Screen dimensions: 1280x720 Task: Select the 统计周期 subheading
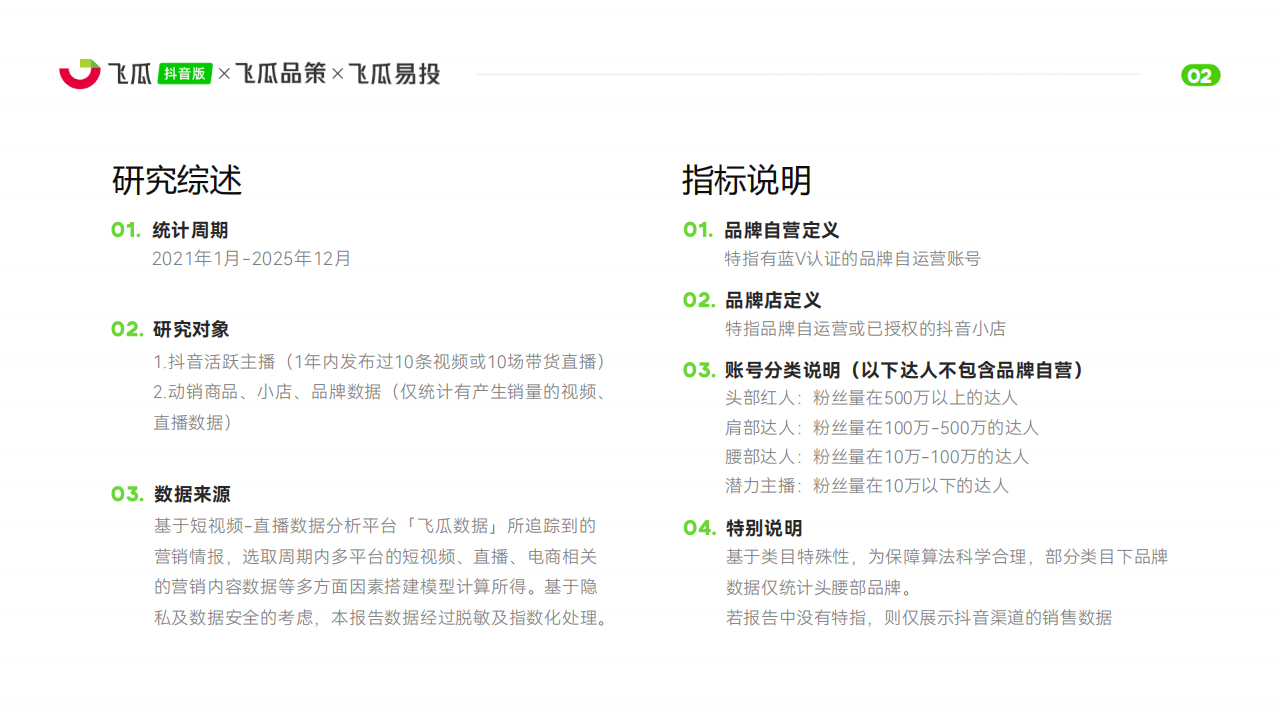190,231
